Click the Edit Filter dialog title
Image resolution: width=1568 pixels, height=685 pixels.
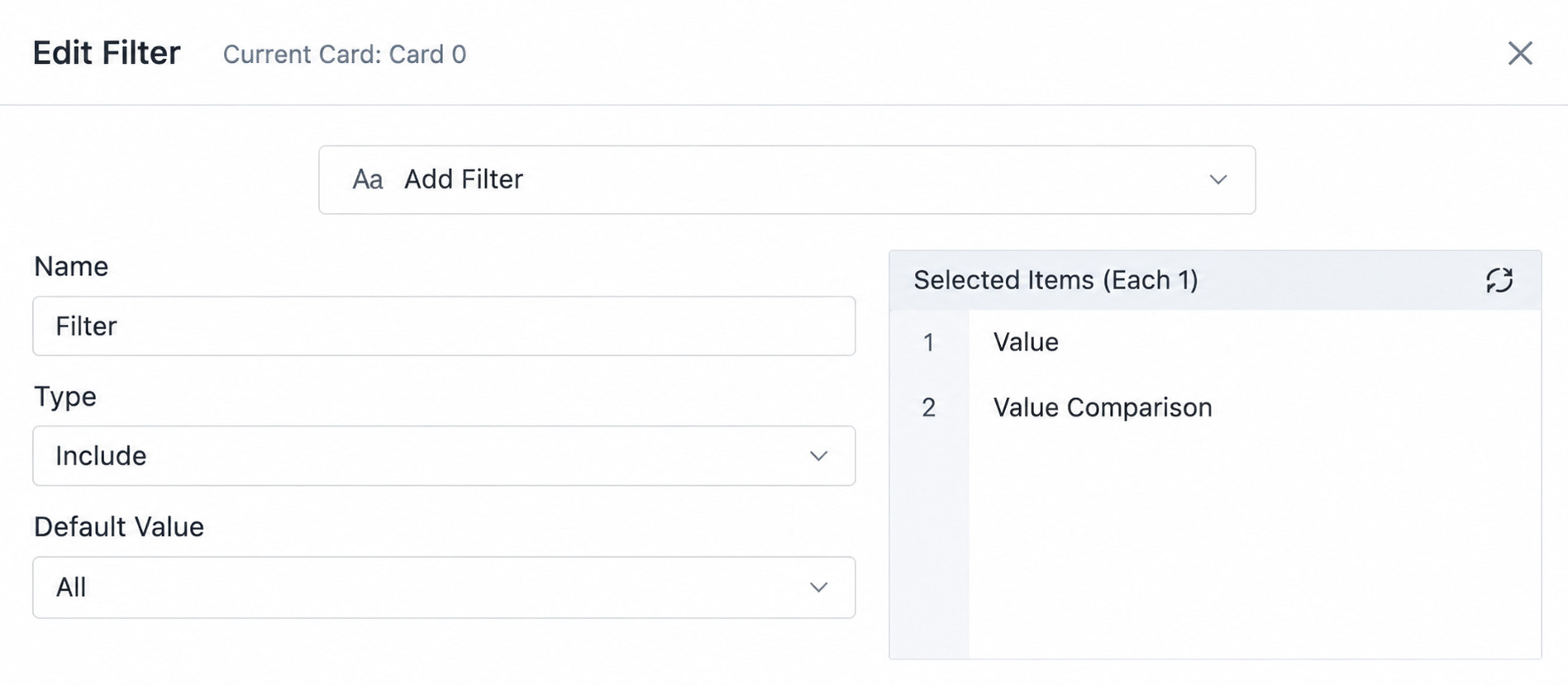coord(107,53)
